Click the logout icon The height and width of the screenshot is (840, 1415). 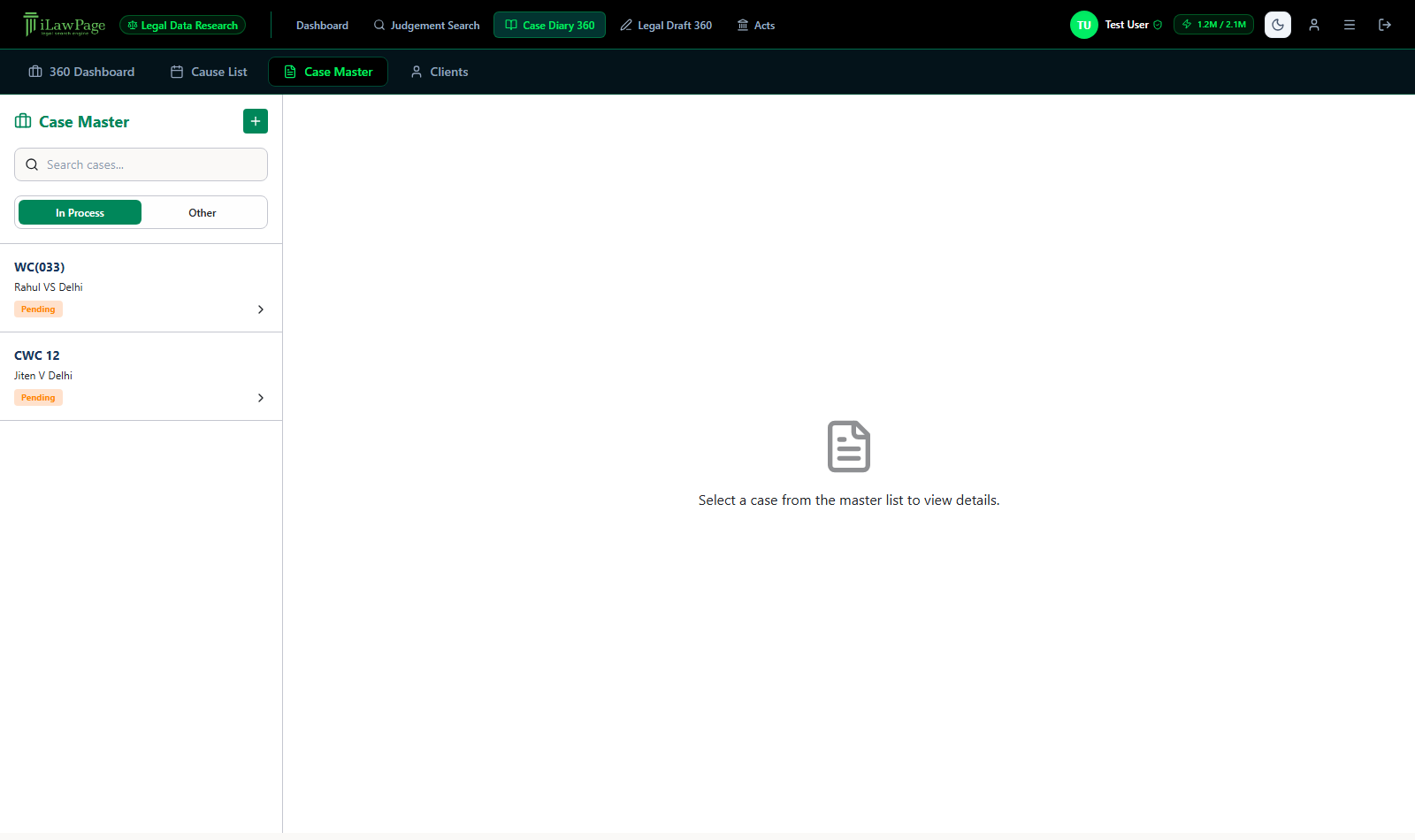coord(1385,25)
